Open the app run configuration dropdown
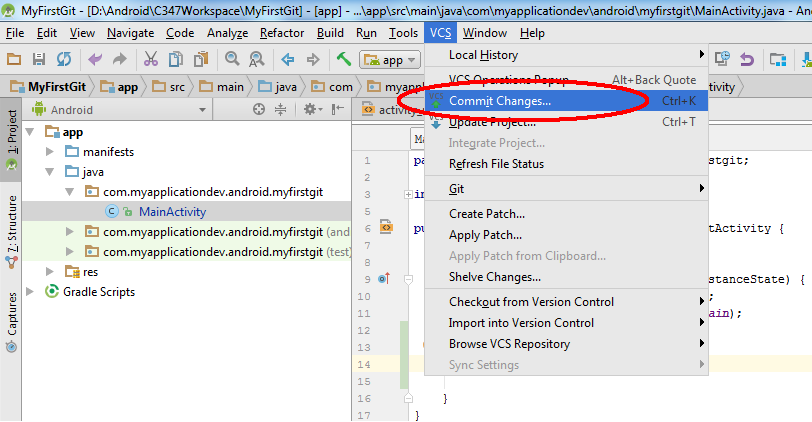Image resolution: width=812 pixels, height=422 pixels. click(x=389, y=60)
